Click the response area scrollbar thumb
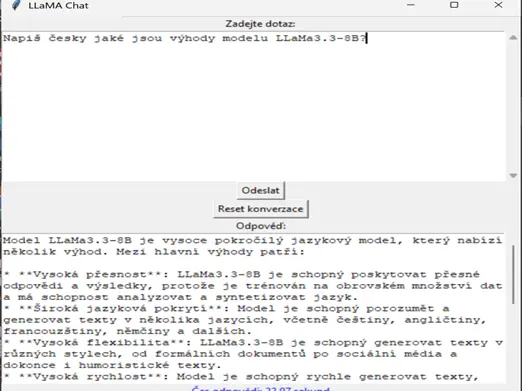 pos(513,274)
